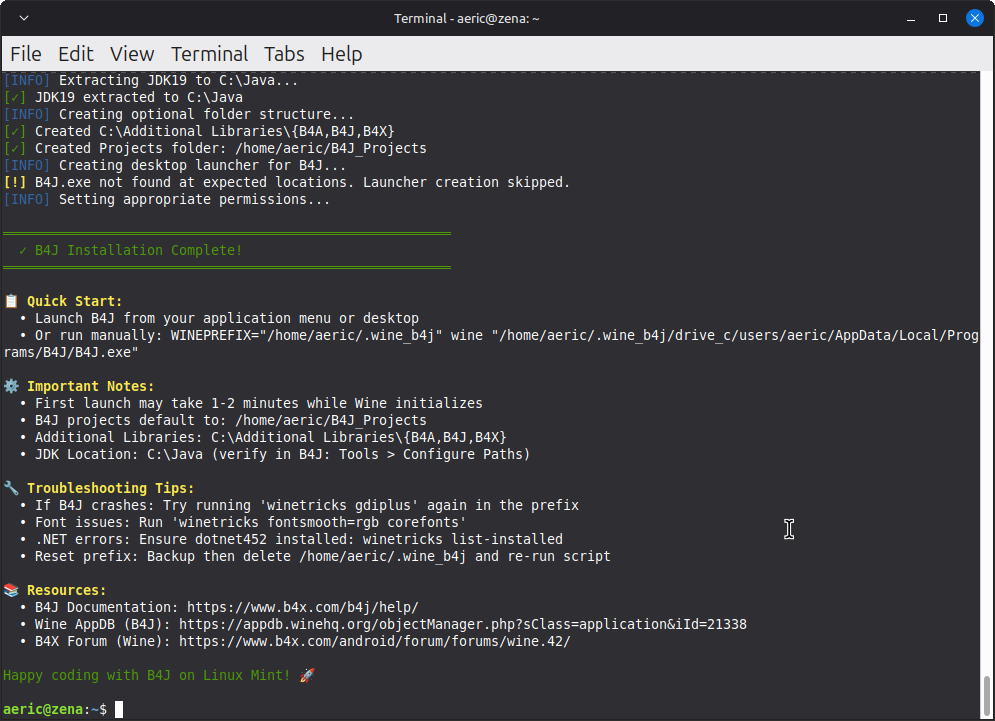Click the '[!] B4J.exe not found' warning line

287,182
